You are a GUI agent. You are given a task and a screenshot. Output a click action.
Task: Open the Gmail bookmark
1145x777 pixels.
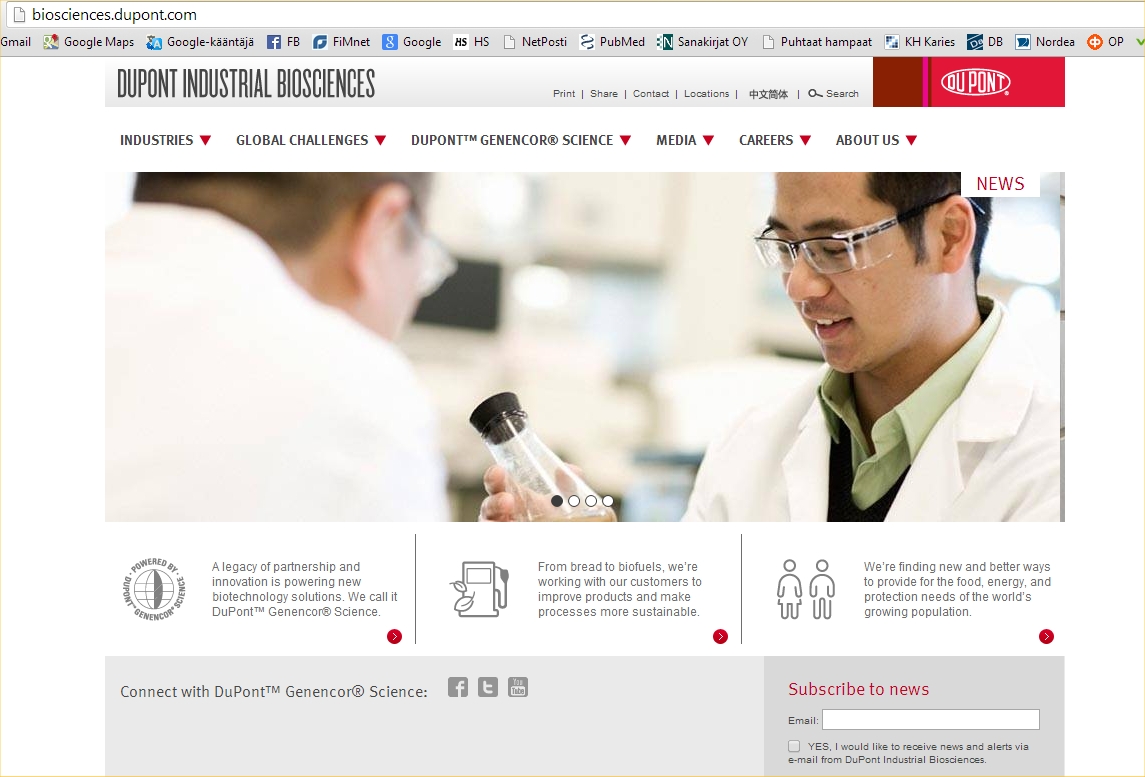coord(15,42)
